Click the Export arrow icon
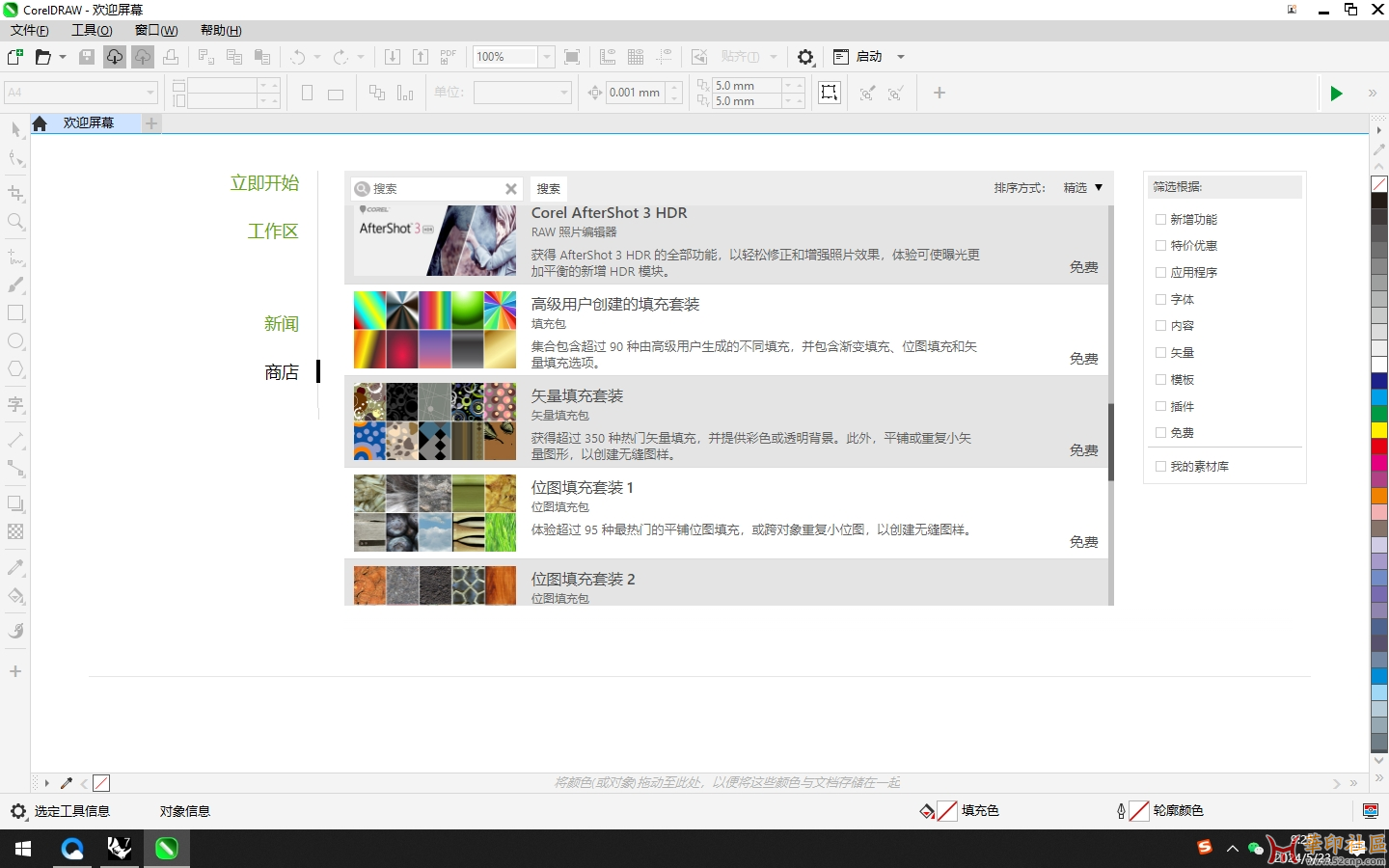1389x868 pixels. 421,57
